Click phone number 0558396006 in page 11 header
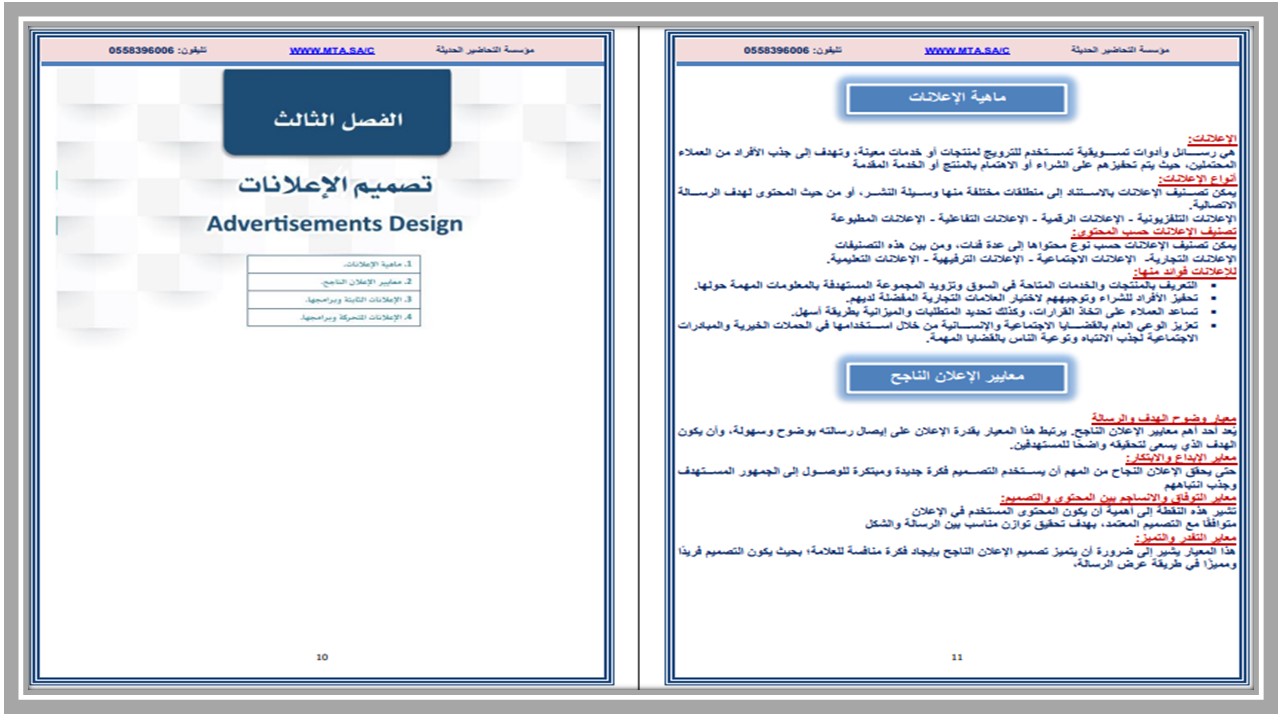This screenshot has width=1280, height=720. [x=777, y=50]
